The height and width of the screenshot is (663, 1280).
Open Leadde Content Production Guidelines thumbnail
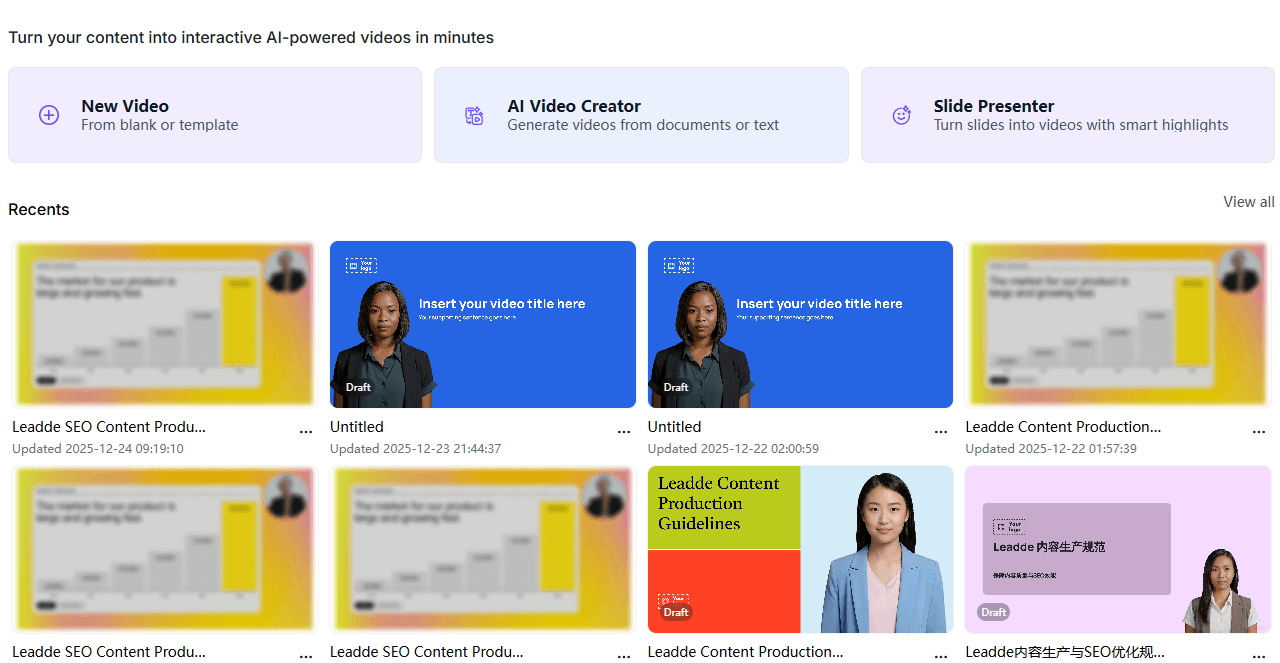800,549
